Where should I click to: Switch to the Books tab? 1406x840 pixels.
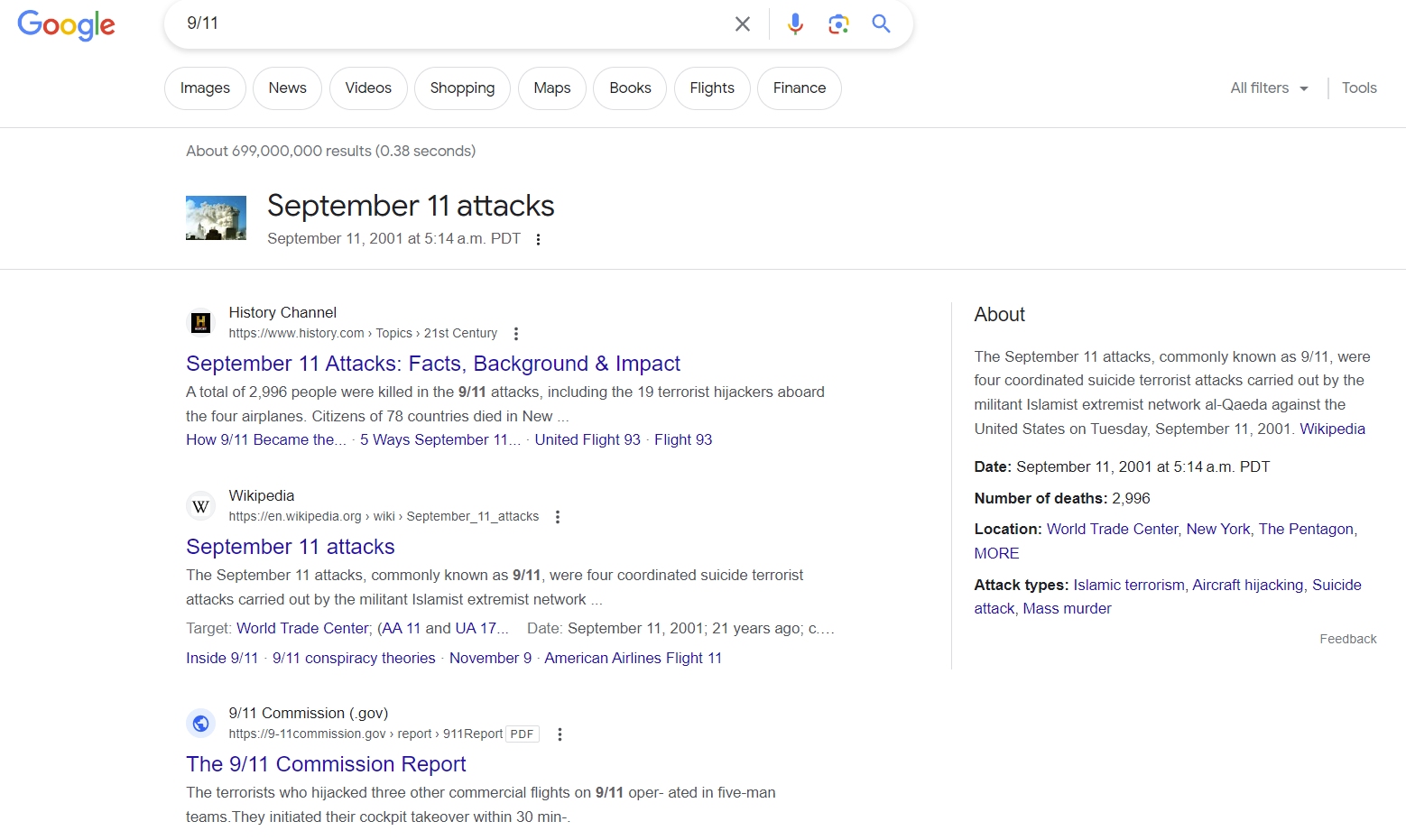click(x=630, y=88)
